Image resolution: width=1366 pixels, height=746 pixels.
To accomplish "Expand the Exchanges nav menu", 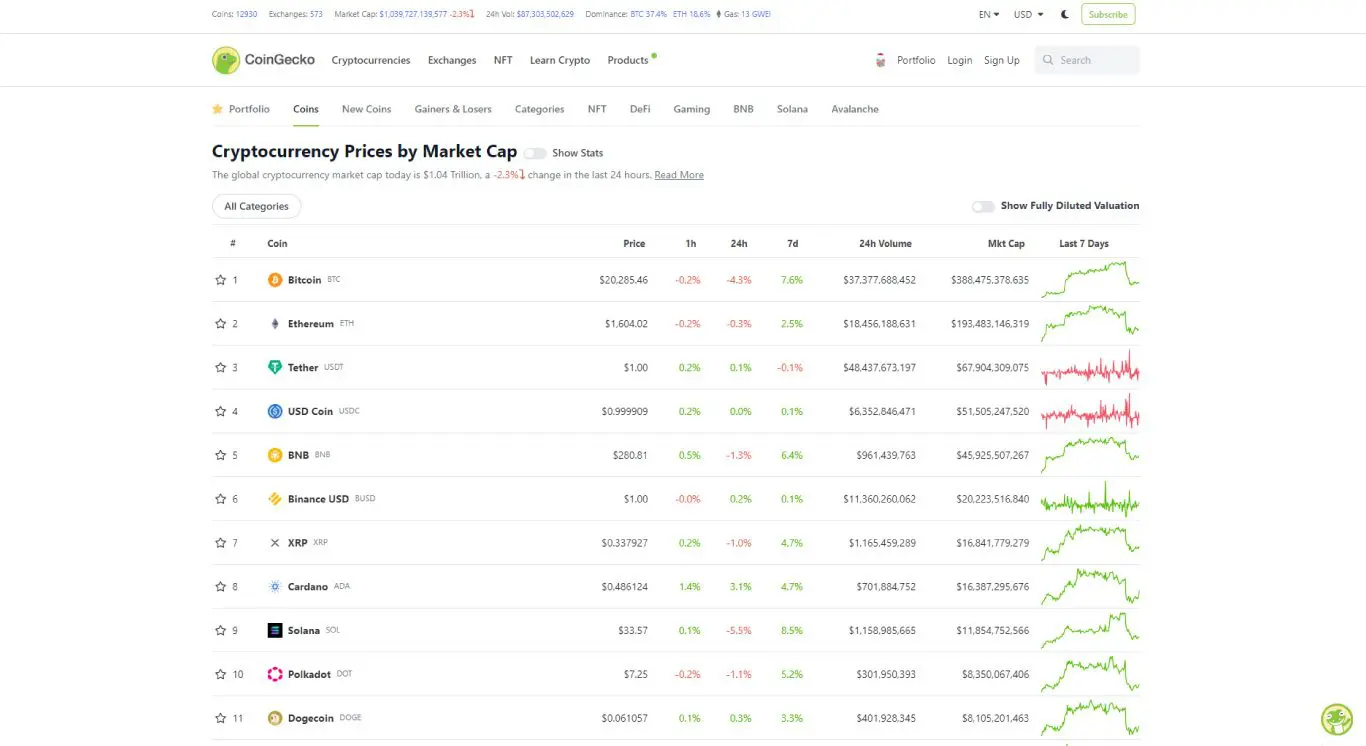I will pyautogui.click(x=452, y=60).
